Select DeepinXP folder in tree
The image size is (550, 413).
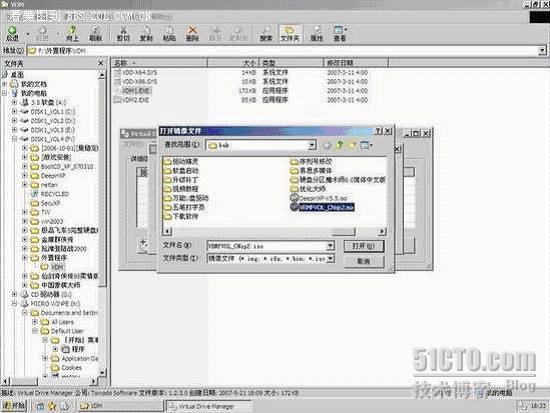click(x=48, y=175)
